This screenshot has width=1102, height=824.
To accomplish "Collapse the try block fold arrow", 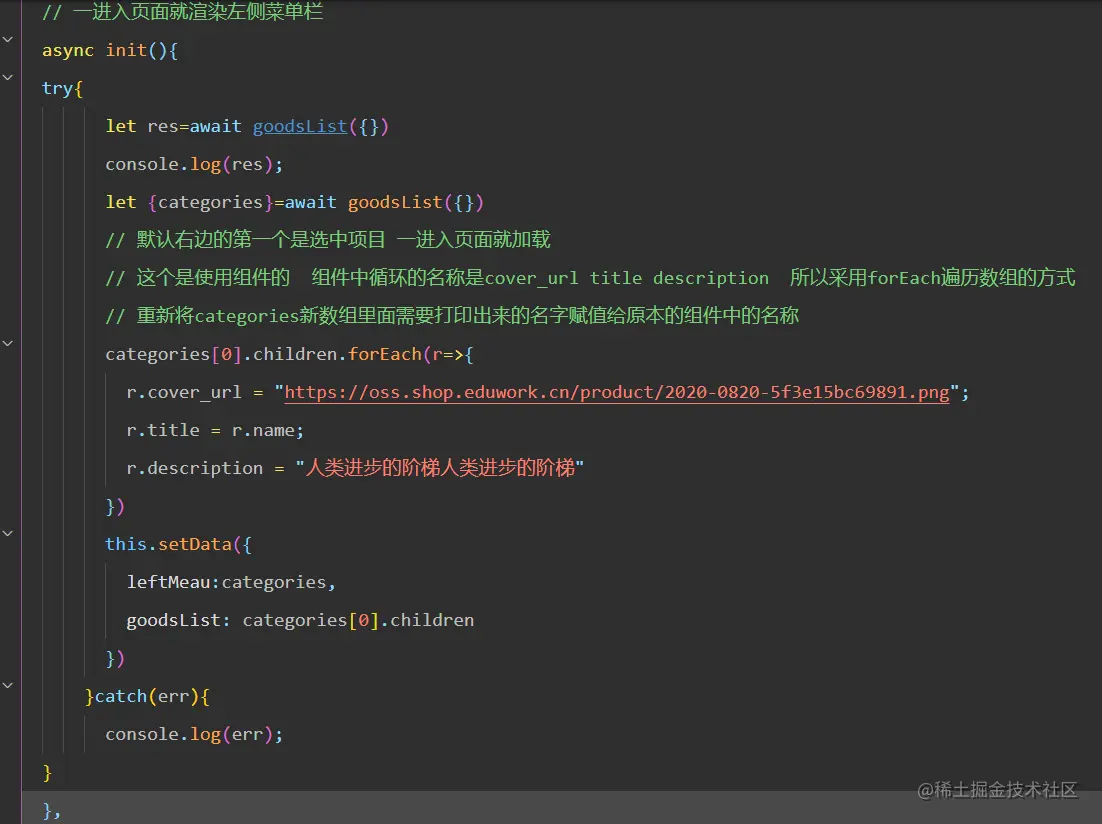I will [x=8, y=77].
